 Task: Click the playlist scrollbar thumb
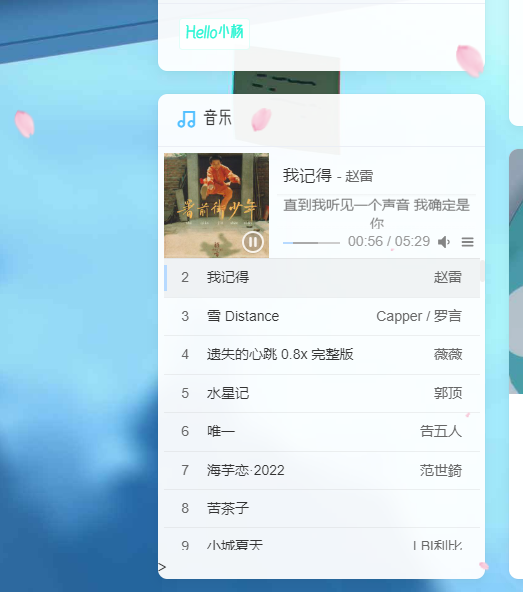click(x=482, y=270)
